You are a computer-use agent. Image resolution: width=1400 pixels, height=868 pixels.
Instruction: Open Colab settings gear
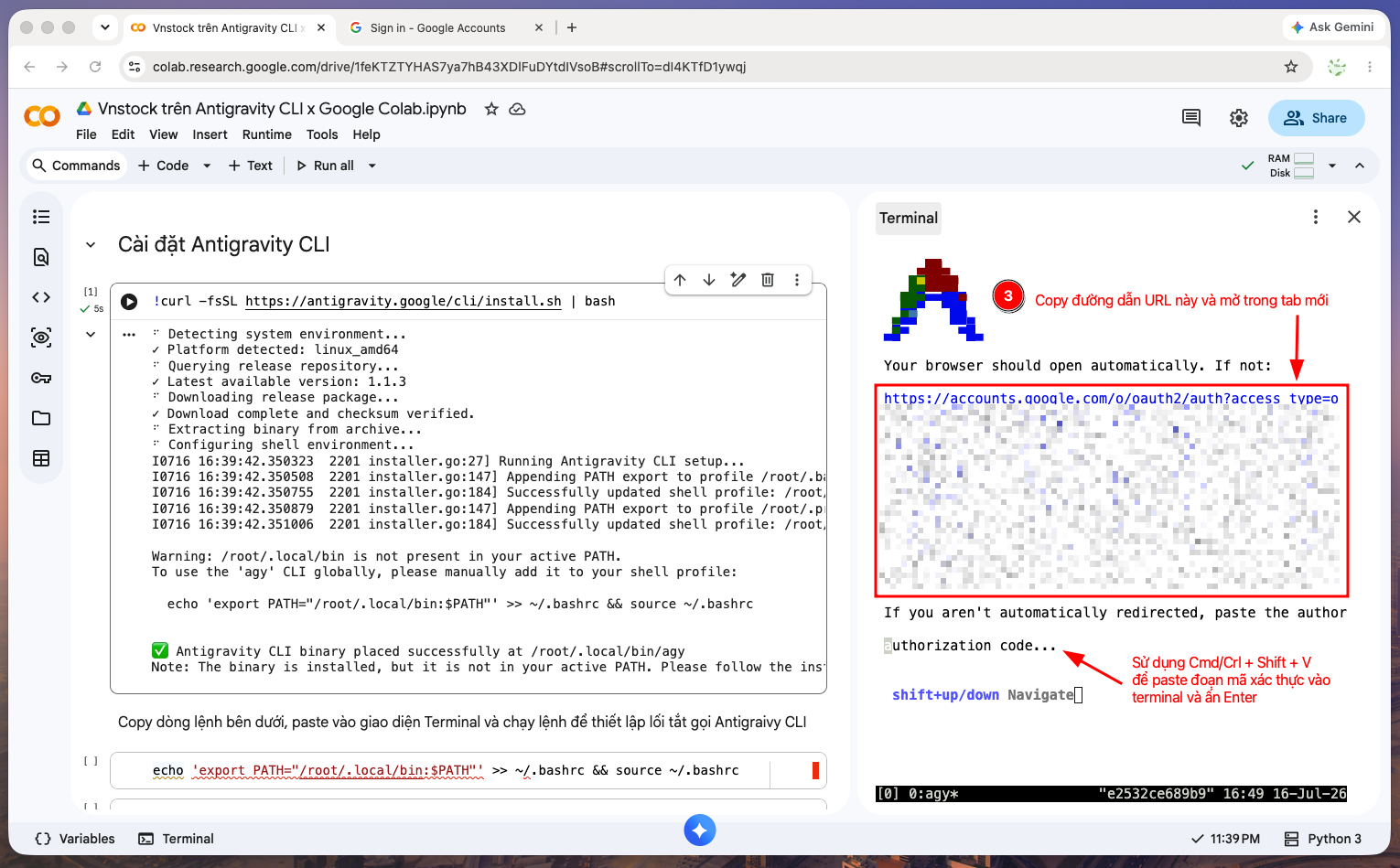[x=1239, y=118]
